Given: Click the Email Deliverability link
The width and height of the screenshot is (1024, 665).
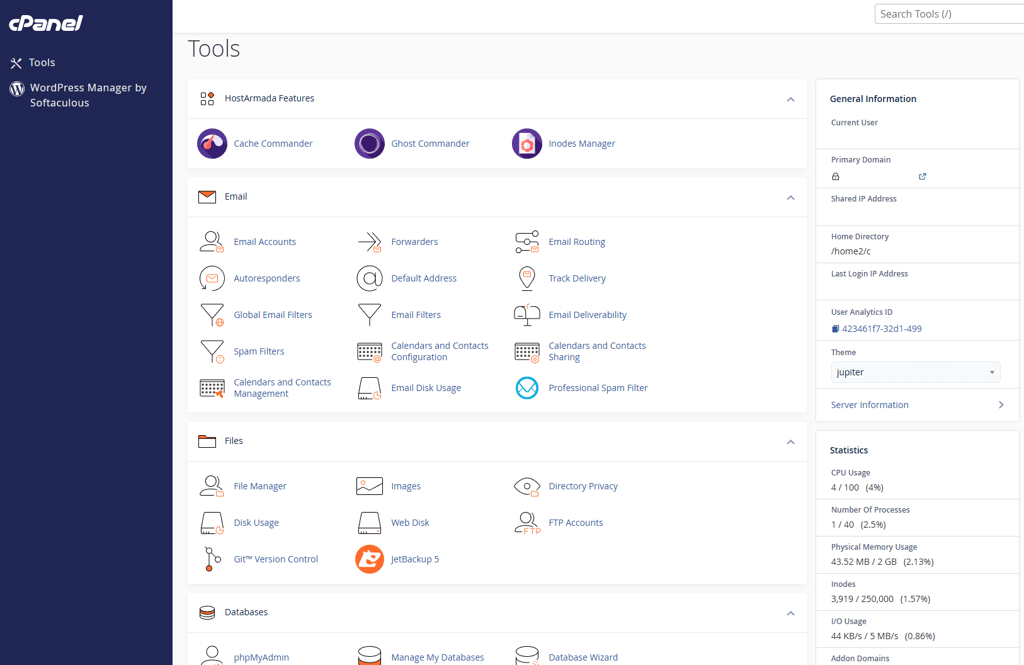Looking at the screenshot, I should tap(587, 315).
